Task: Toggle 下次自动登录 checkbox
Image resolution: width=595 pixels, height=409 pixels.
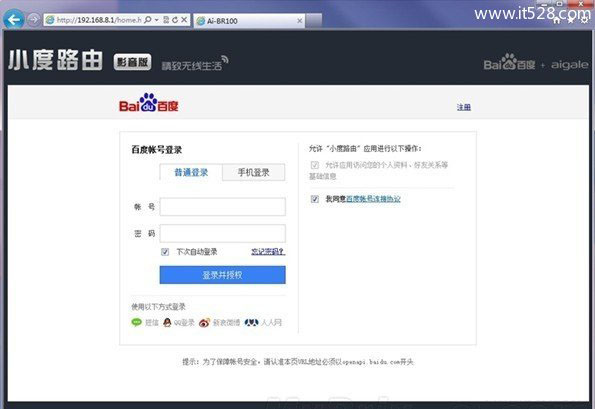Action: (x=165, y=252)
